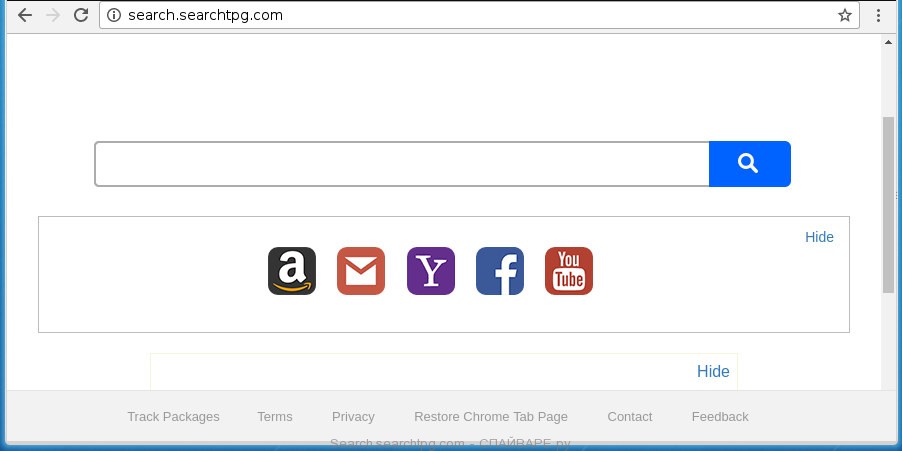This screenshot has height=451, width=902.
Task: Open the YouTube shortcut icon
Action: click(568, 271)
